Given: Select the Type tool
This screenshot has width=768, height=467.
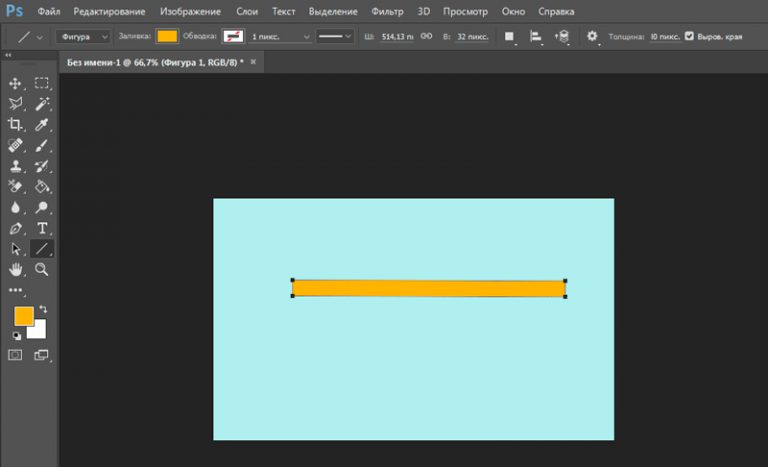Looking at the screenshot, I should point(42,228).
